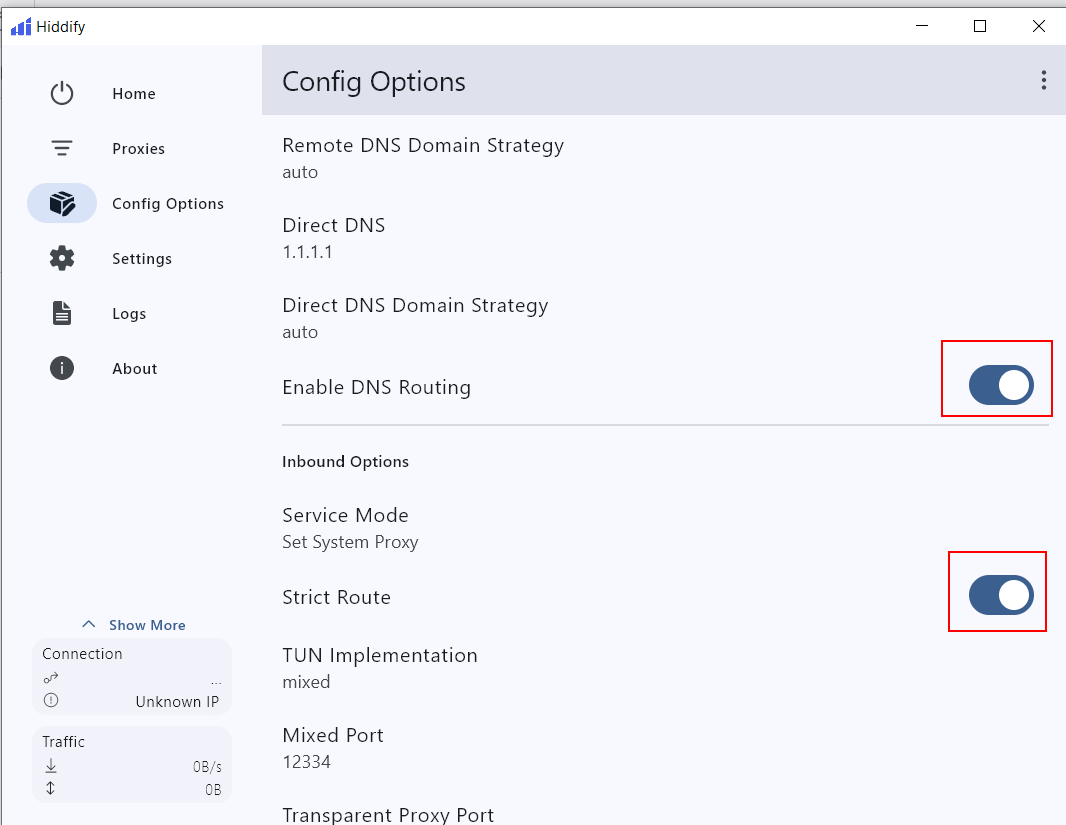Click the Config Options box icon

tap(62, 204)
